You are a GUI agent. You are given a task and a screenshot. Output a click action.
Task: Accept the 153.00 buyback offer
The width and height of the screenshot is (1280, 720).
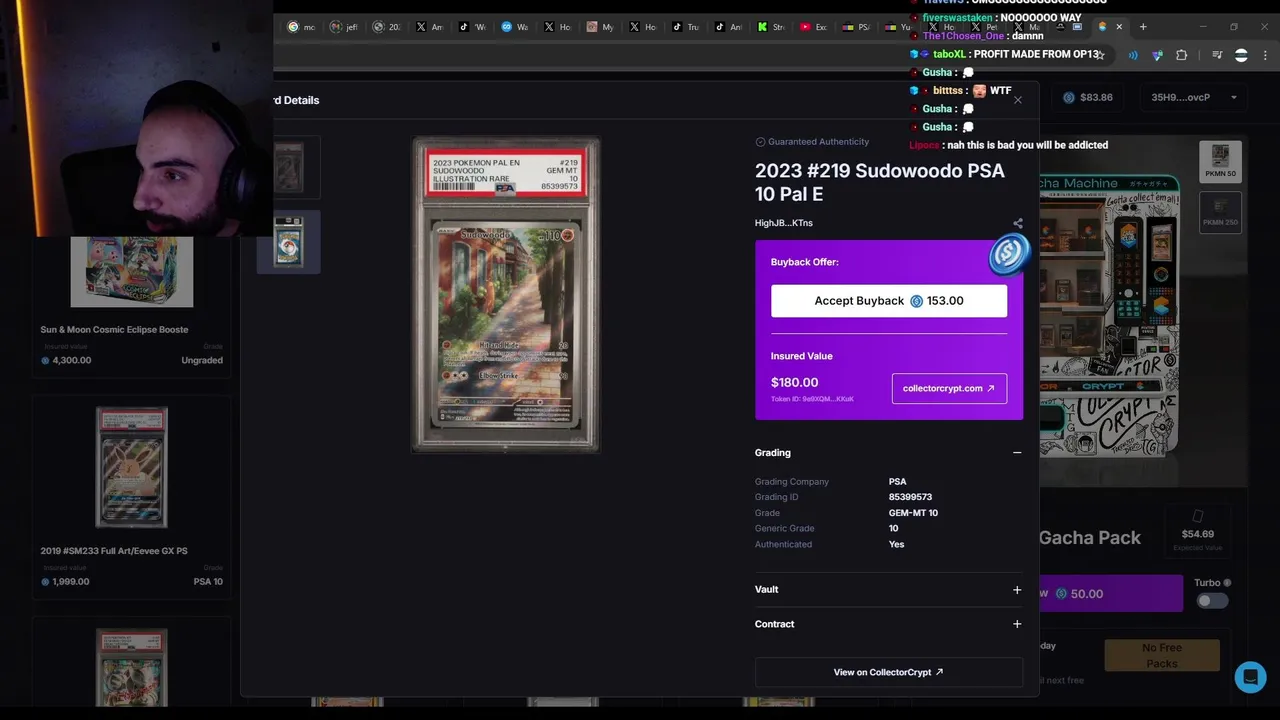(889, 301)
